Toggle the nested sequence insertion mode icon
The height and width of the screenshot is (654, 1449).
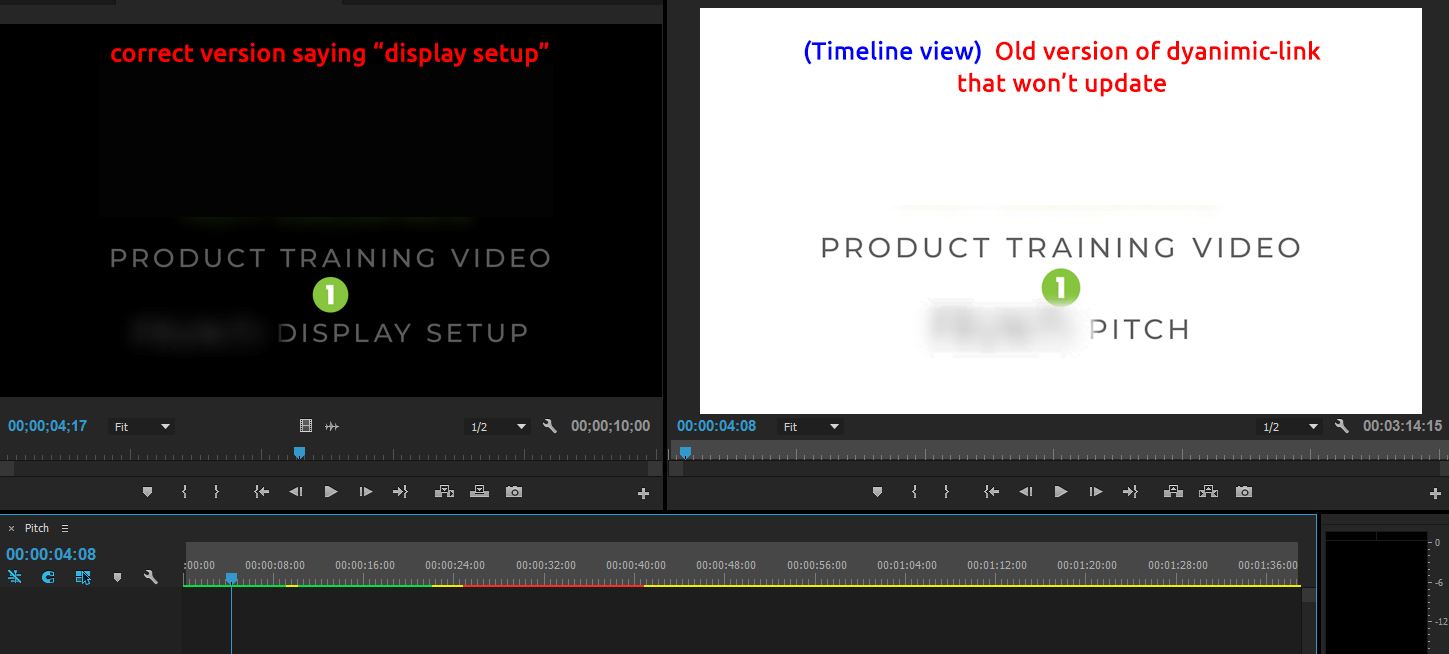[x=82, y=577]
